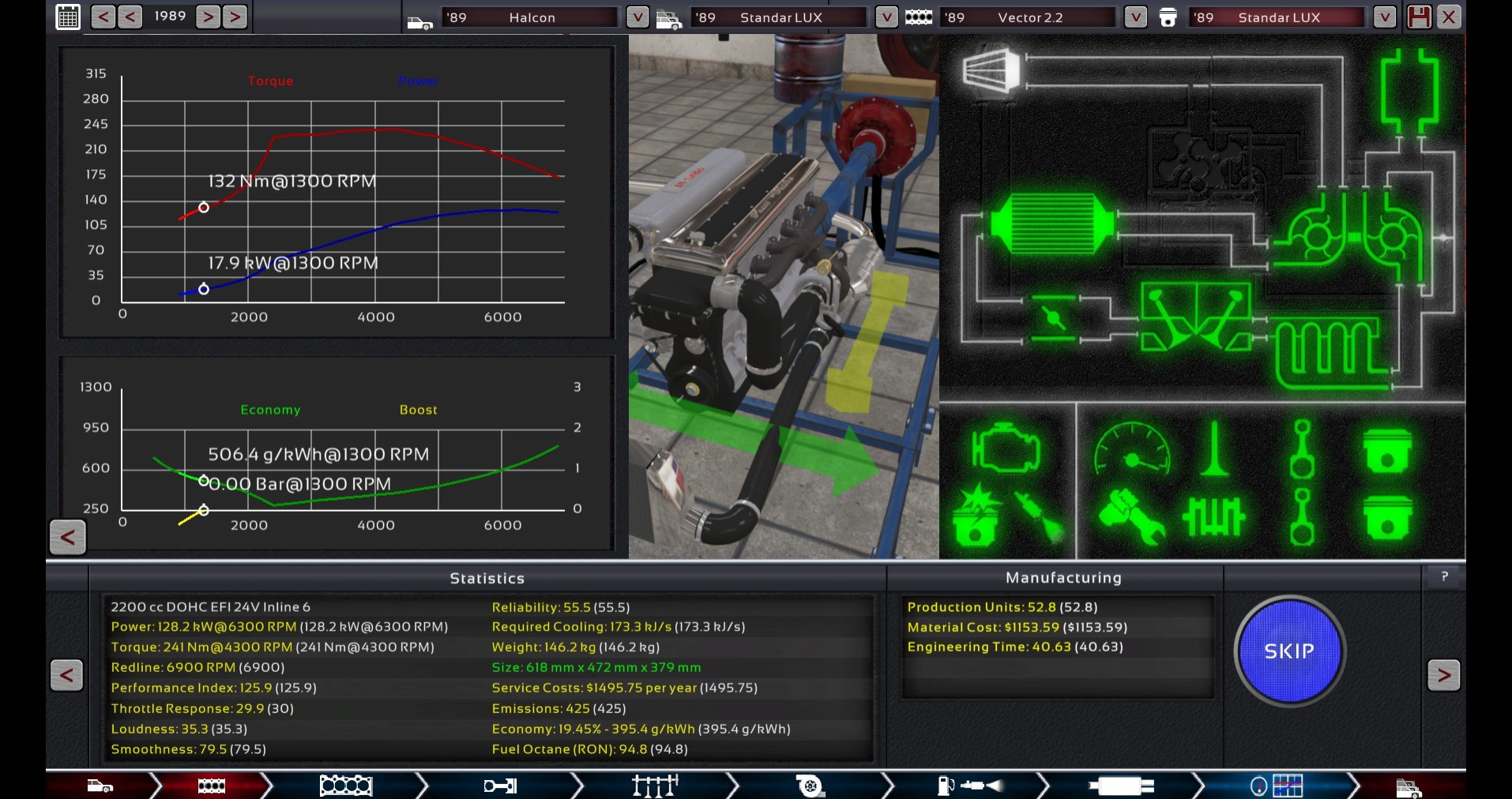The width and height of the screenshot is (1512, 799).
Task: Click the intercooler in the intake diagram
Action: click(1051, 224)
